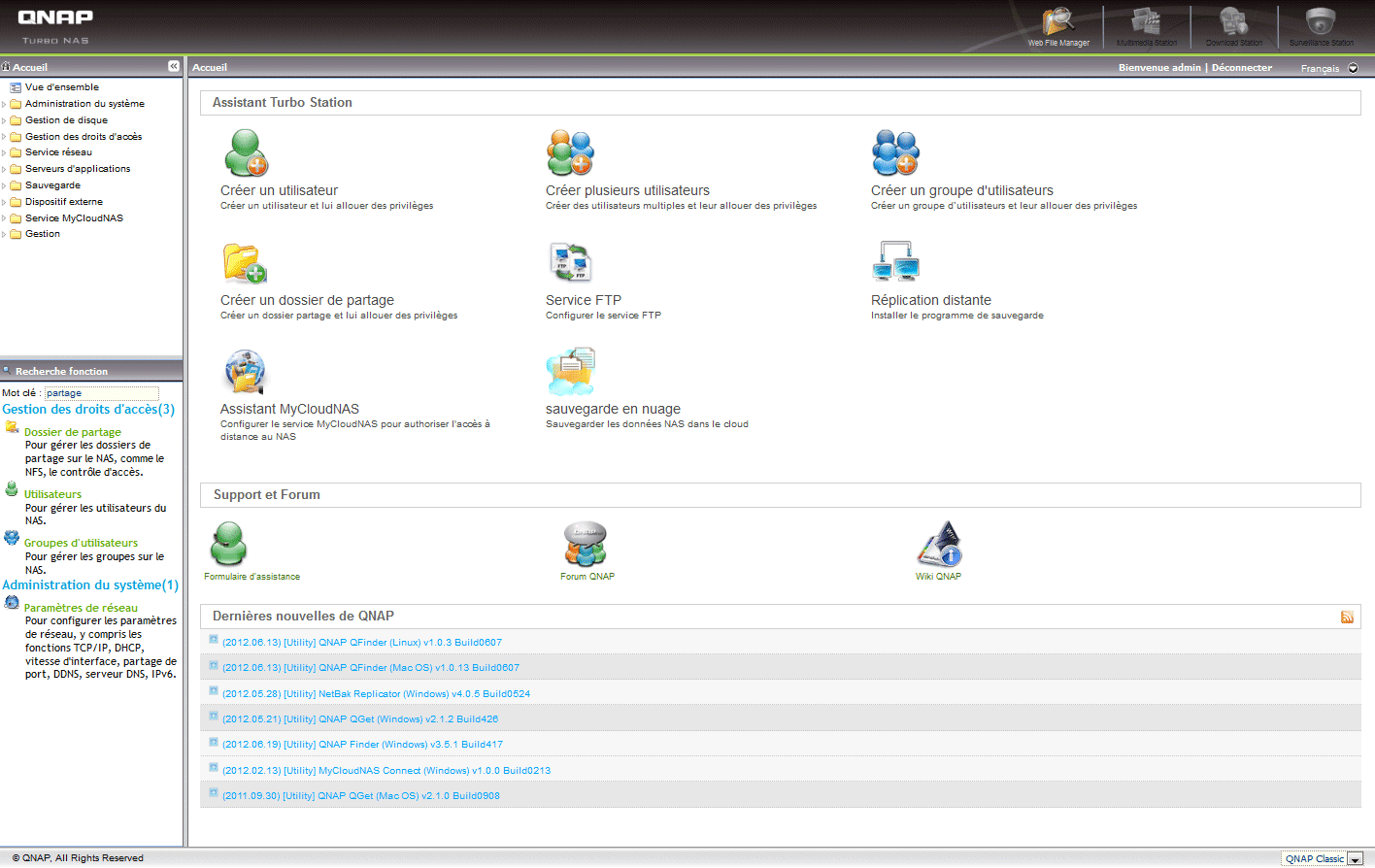Click Dossier de partage search result icon

click(x=12, y=427)
